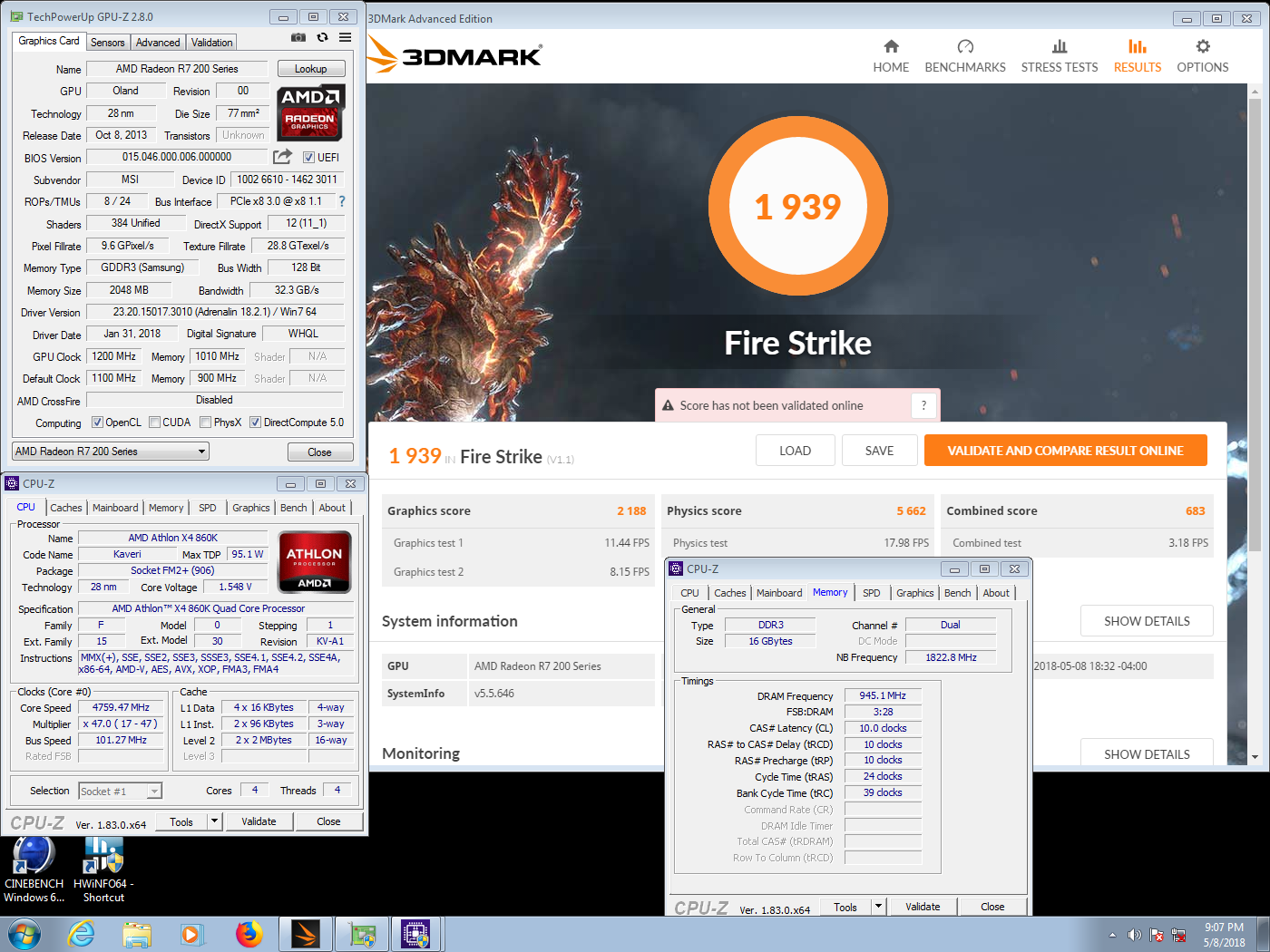Open the Mainboard tab in CPU-Z CPU window
This screenshot has width=1270, height=952.
coord(115,508)
